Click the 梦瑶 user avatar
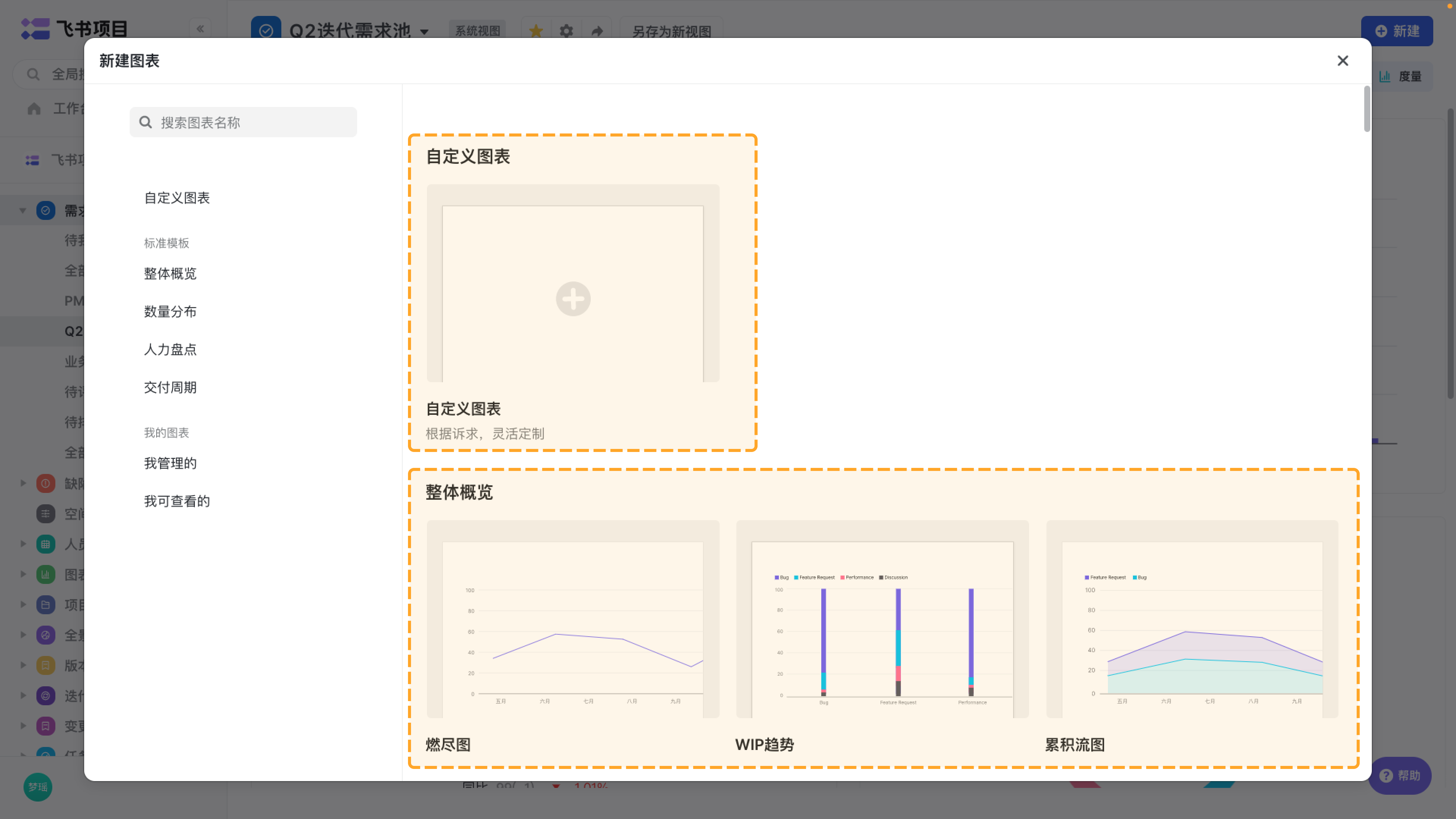The image size is (1456, 819). coord(38,787)
